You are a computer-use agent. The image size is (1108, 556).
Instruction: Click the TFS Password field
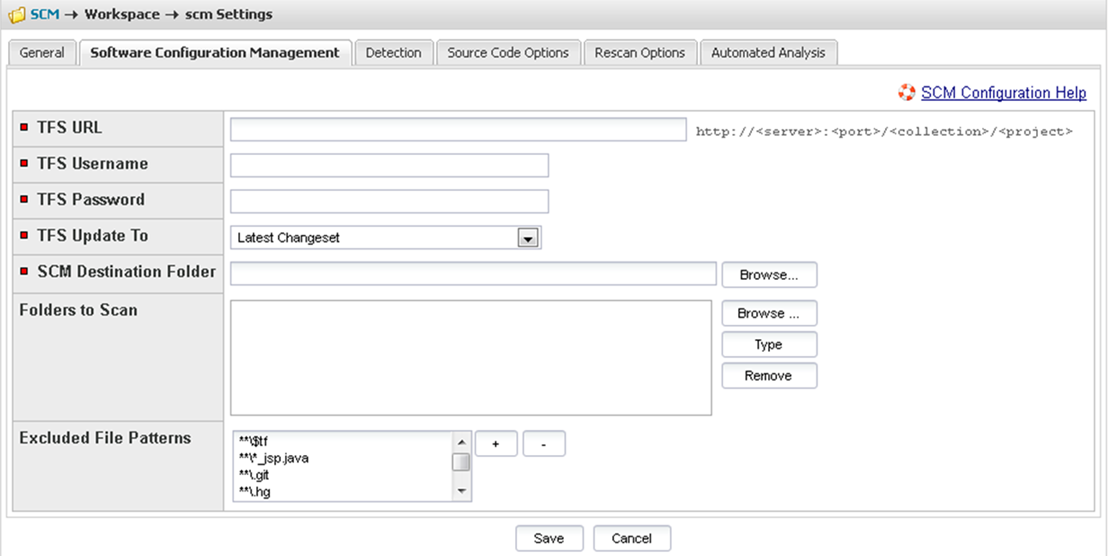(389, 202)
